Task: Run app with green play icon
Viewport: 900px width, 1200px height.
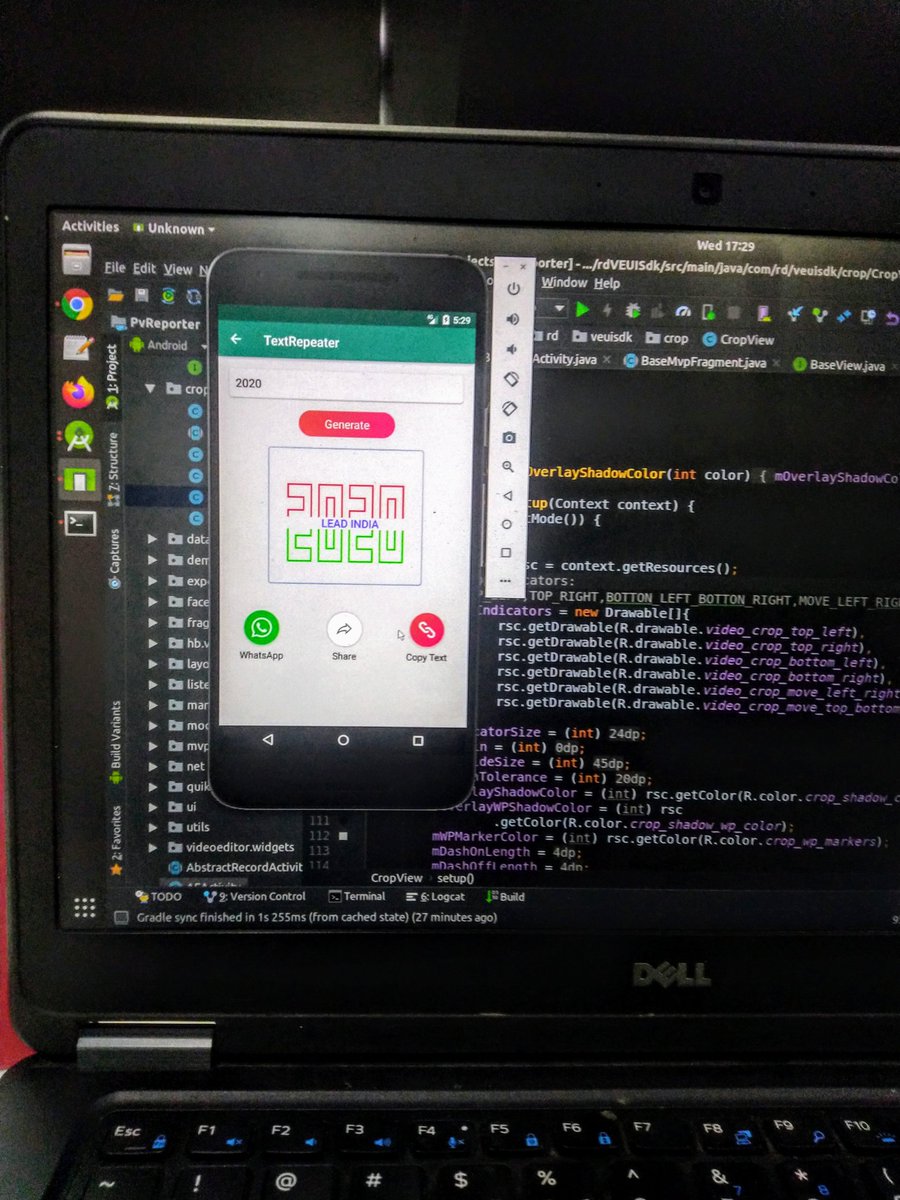Action: (x=582, y=311)
